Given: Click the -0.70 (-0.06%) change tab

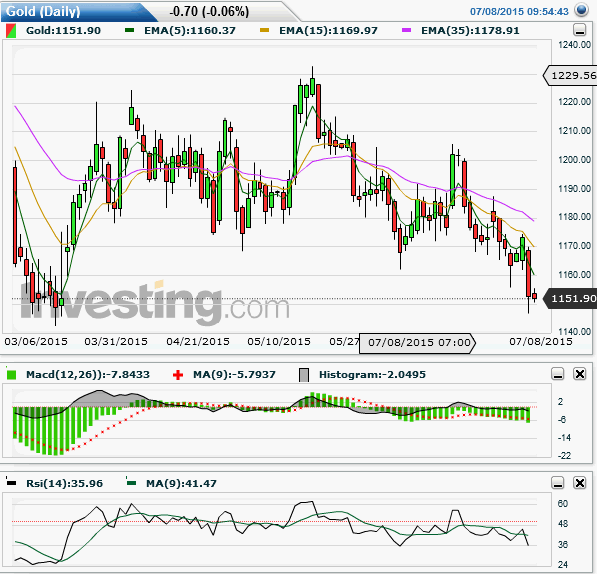Looking at the screenshot, I should pyautogui.click(x=209, y=11).
